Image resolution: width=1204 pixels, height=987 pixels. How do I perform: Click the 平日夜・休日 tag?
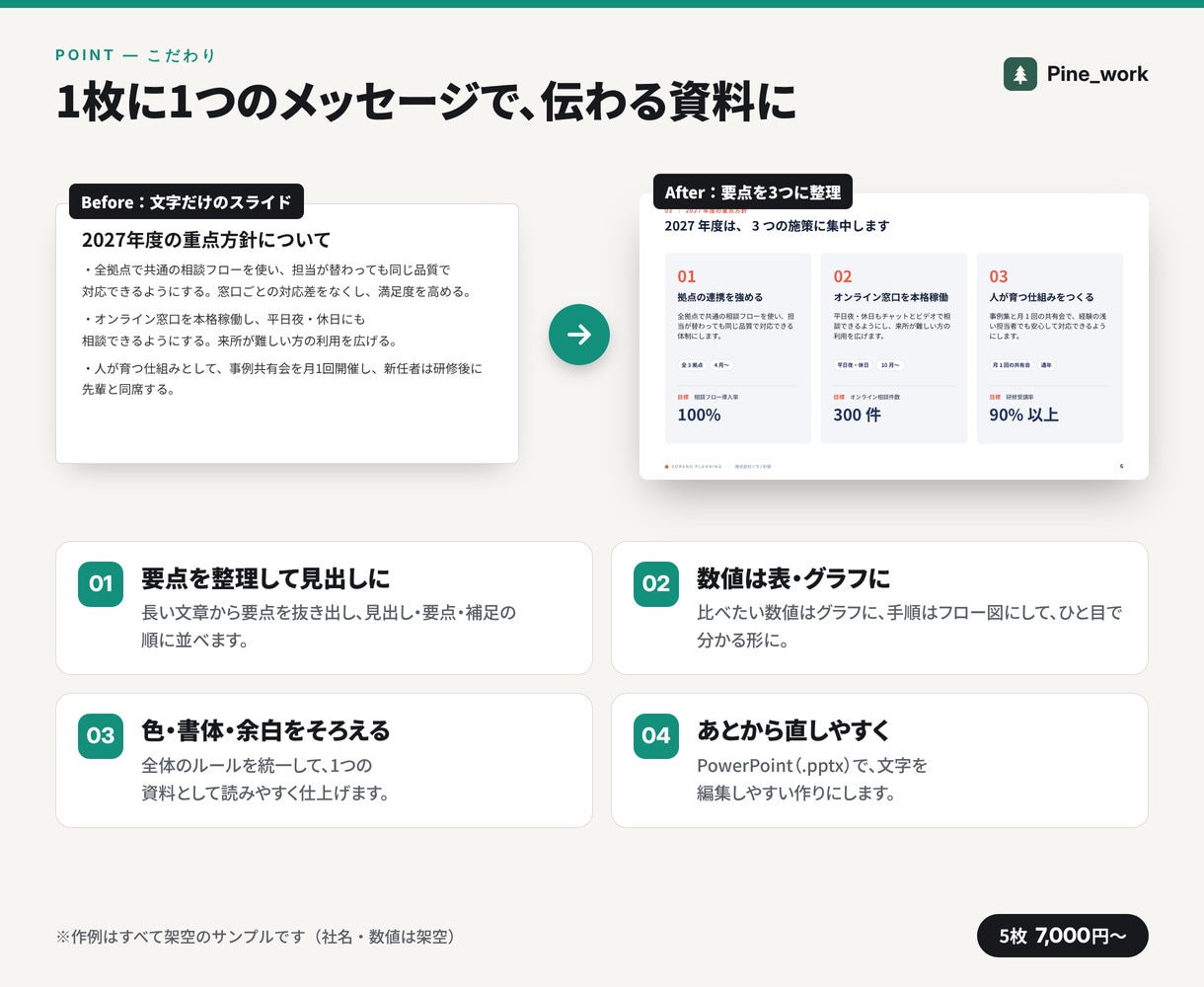pyautogui.click(x=853, y=365)
